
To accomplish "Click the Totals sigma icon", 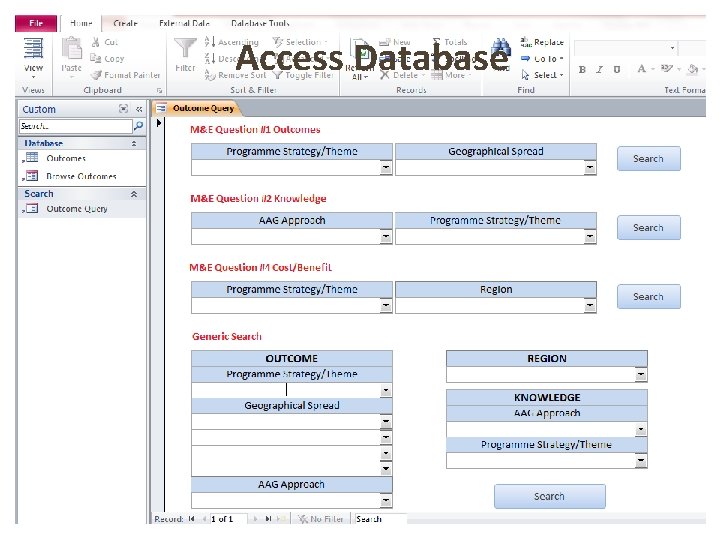I will pos(436,42).
